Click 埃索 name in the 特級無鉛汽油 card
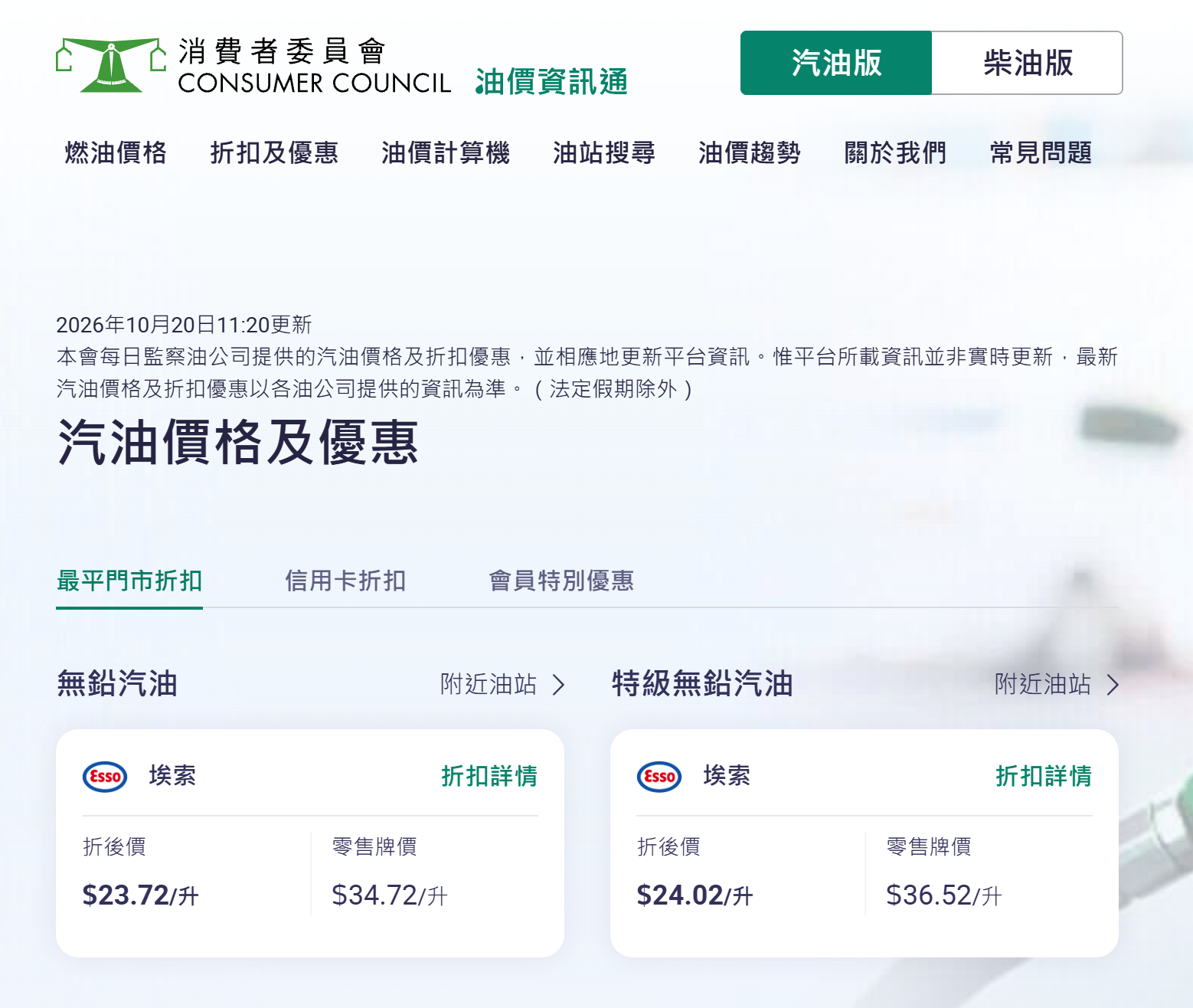 pos(727,775)
